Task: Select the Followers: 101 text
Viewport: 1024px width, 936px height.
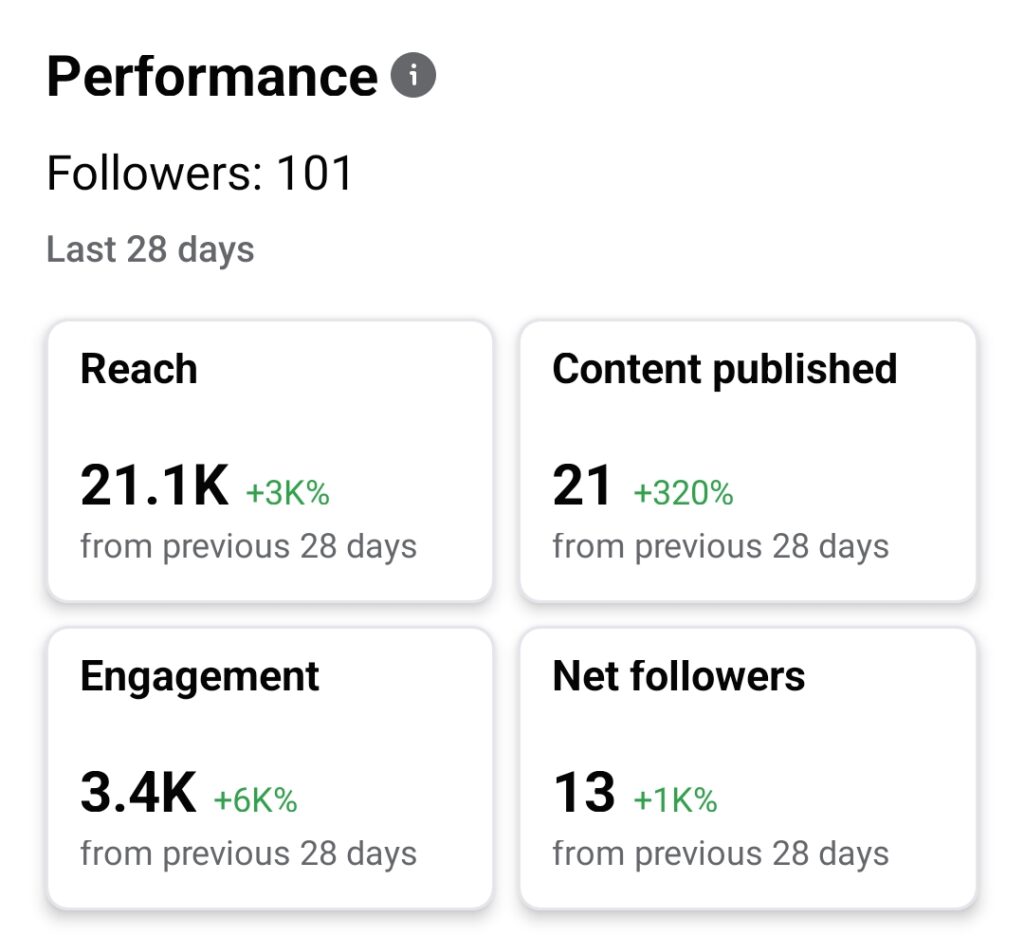Action: pos(200,174)
